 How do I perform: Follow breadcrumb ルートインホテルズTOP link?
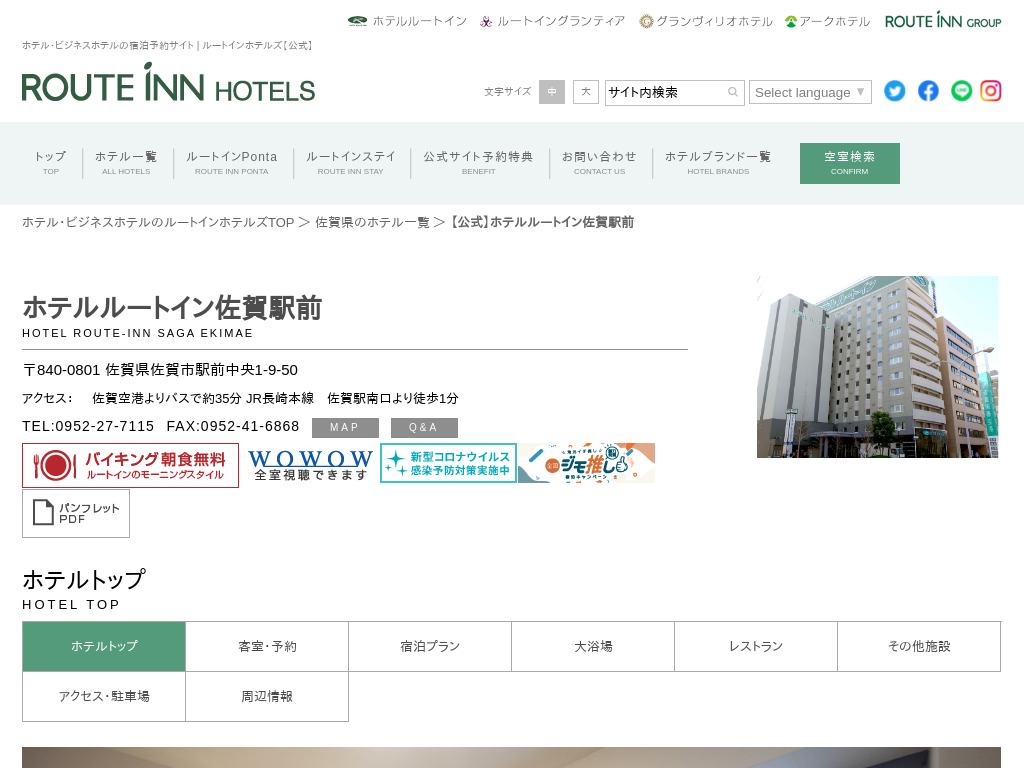click(158, 223)
